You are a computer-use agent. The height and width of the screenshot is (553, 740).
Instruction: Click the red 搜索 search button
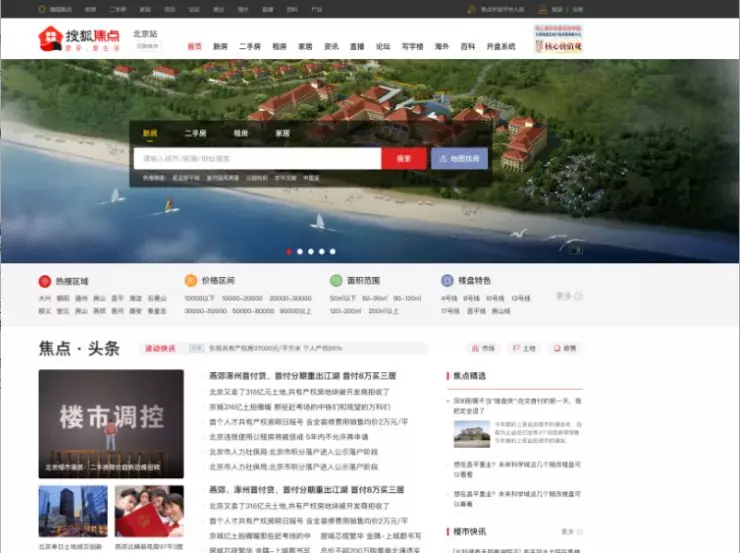[404, 159]
